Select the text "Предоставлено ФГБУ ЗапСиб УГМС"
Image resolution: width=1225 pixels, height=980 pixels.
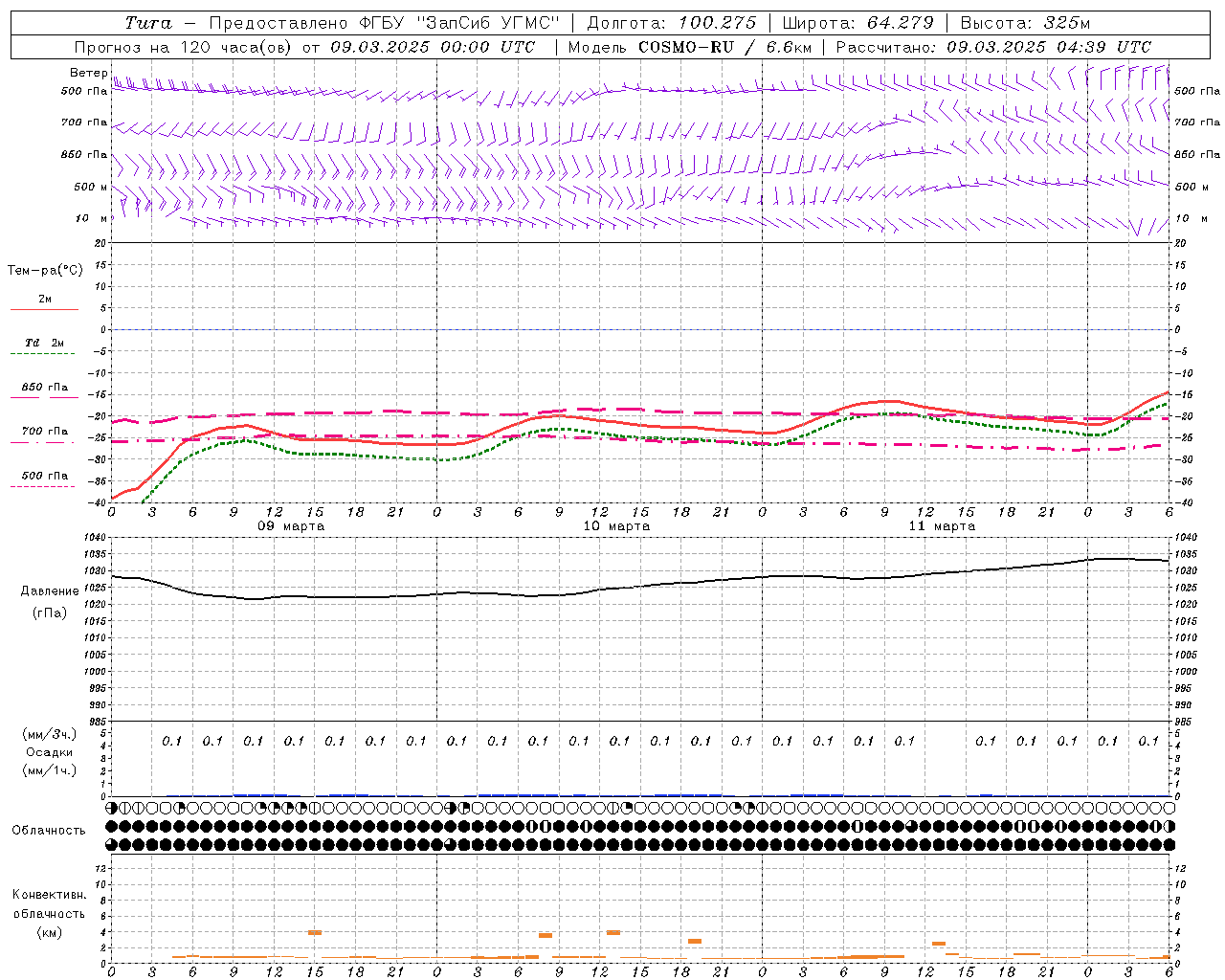coord(384,23)
